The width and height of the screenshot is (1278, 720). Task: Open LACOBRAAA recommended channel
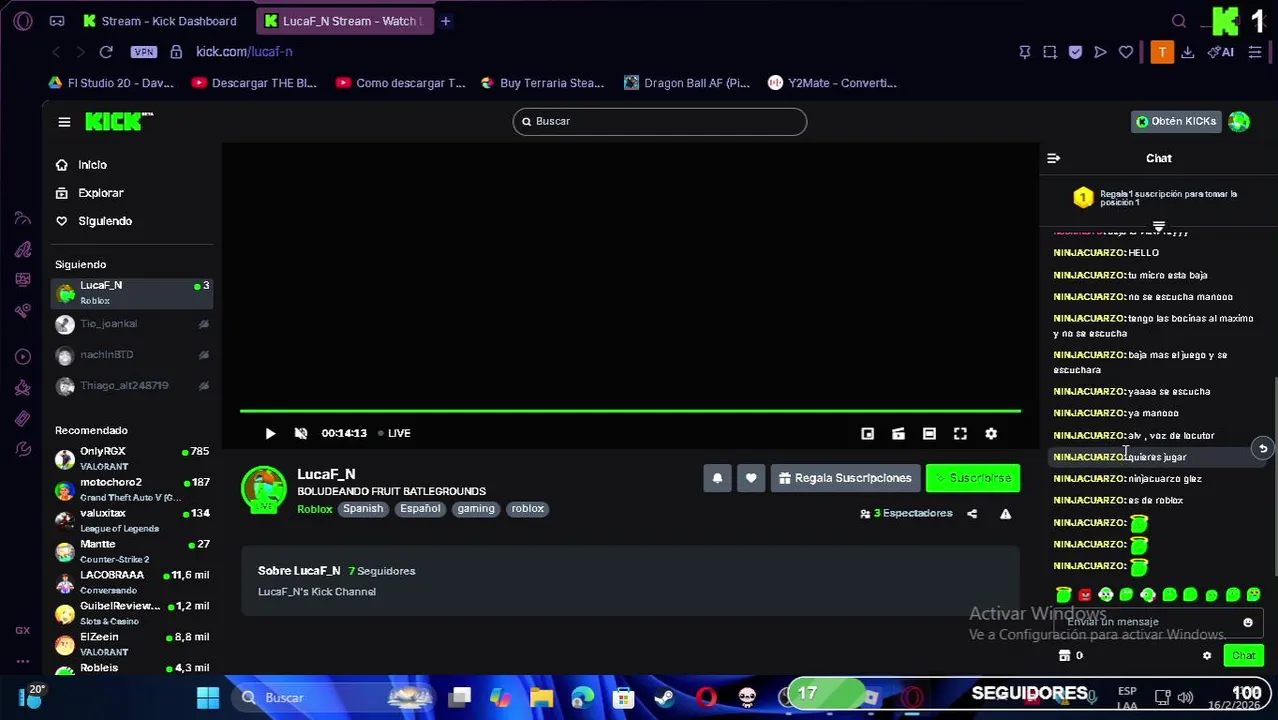132,583
